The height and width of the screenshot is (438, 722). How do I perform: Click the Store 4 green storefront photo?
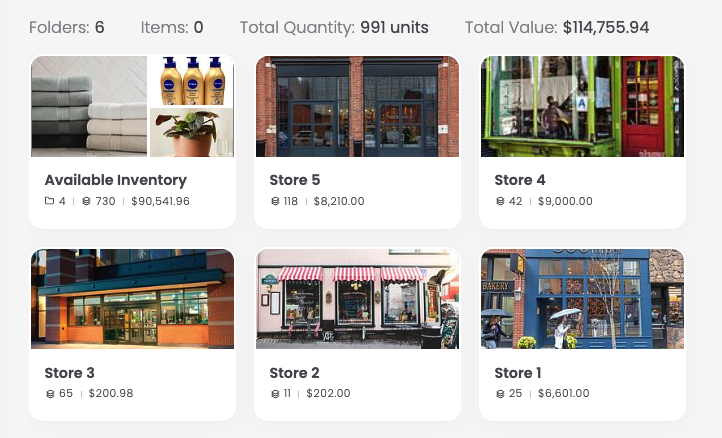coord(582,106)
